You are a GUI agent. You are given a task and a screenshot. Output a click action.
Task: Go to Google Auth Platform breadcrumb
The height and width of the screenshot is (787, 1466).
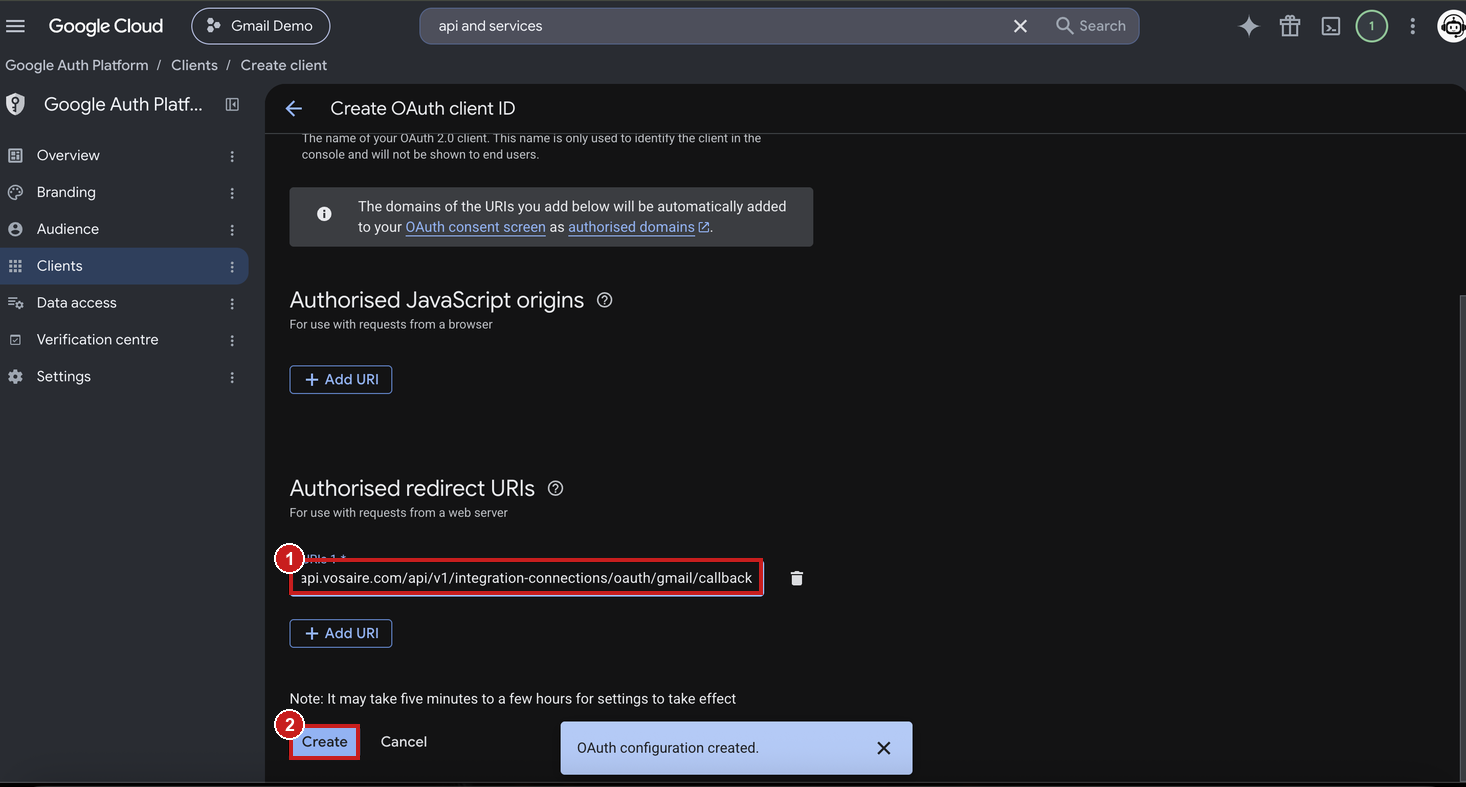77,65
